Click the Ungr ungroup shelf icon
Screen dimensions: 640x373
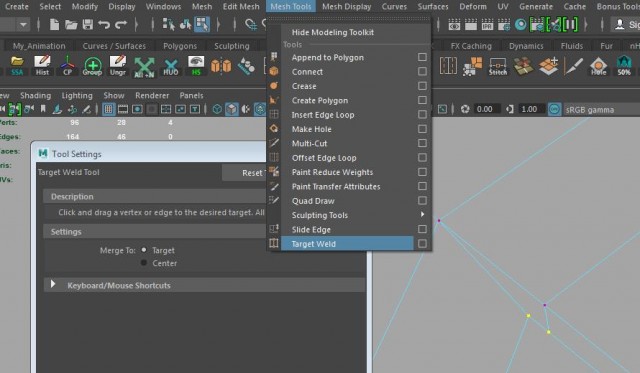(x=118, y=67)
